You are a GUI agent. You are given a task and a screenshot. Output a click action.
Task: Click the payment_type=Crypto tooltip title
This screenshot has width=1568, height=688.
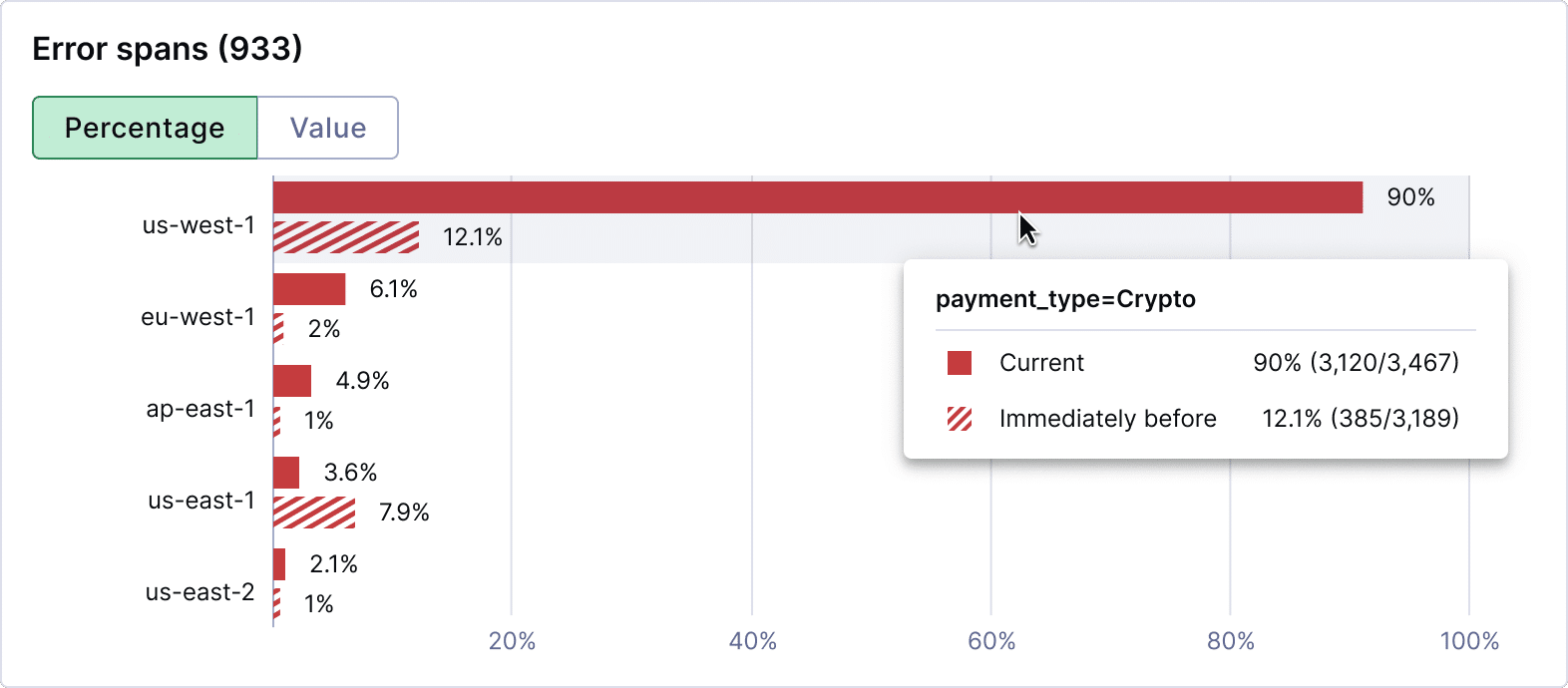point(1065,299)
